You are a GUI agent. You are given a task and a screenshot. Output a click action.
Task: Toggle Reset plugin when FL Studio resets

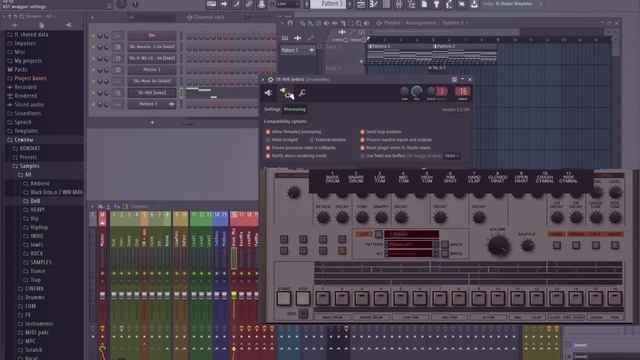[x=362, y=148]
